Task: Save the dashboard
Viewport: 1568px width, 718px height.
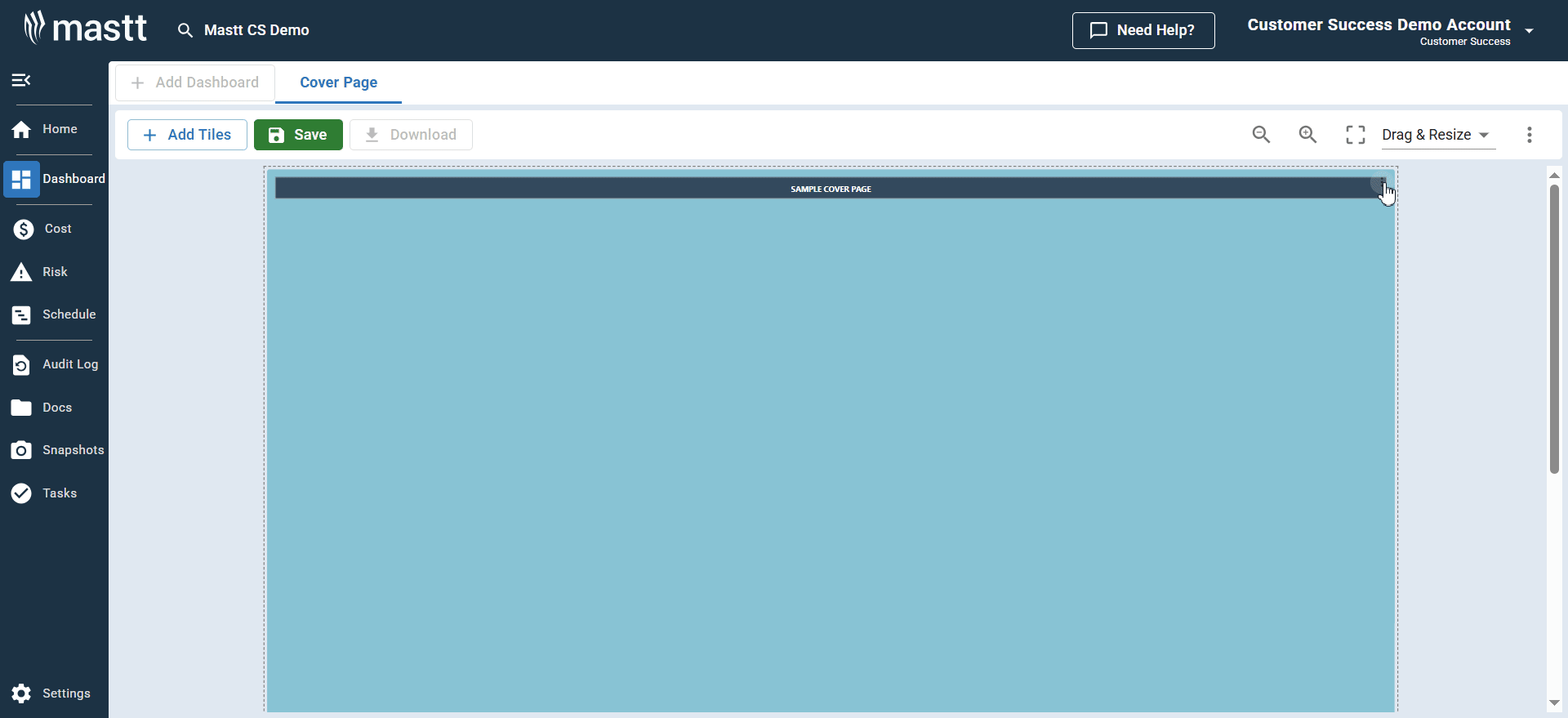Action: (x=298, y=135)
